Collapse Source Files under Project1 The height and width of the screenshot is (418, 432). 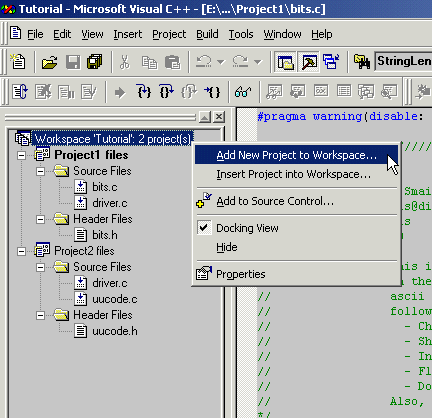40,171
